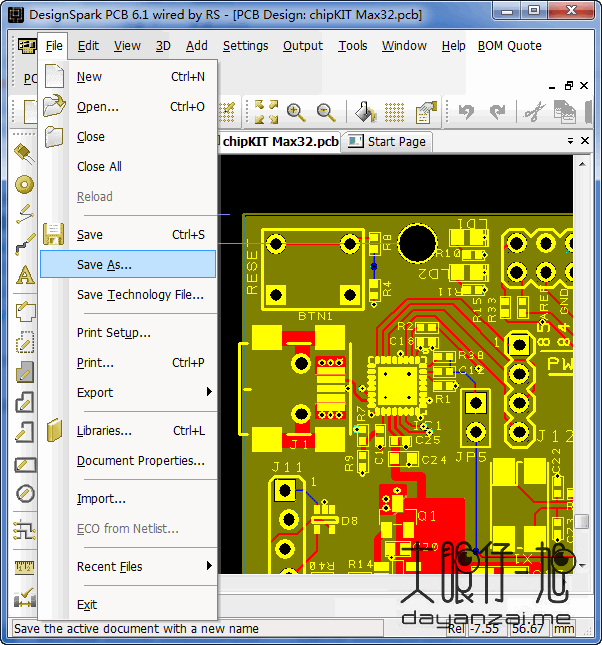Viewport: 602px width, 645px height.
Task: Open Libraries... from the File menu
Action: click(128, 430)
